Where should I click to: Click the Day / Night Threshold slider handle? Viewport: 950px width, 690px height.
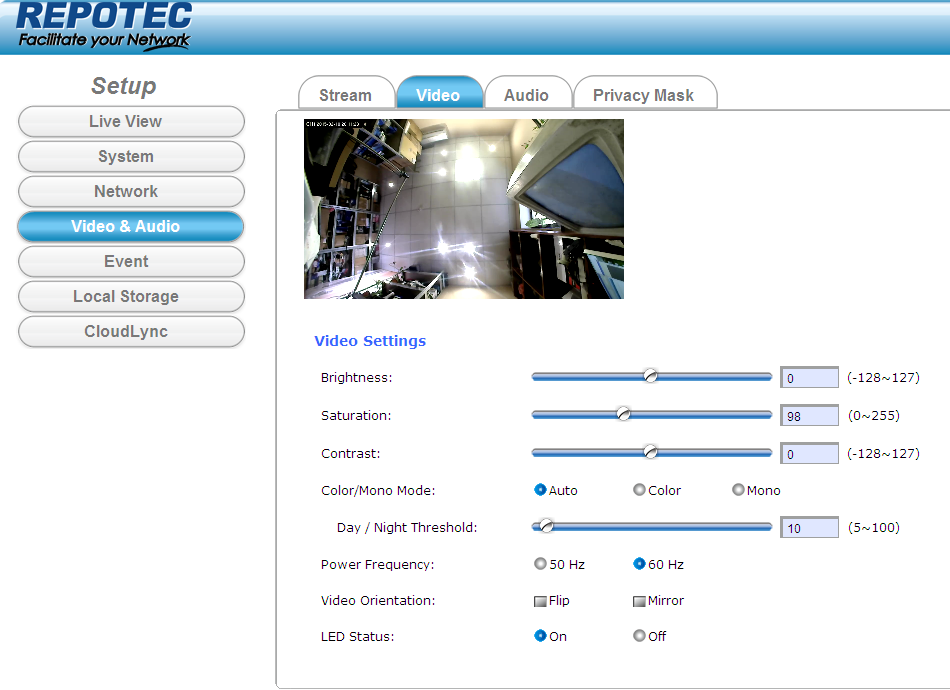point(546,526)
